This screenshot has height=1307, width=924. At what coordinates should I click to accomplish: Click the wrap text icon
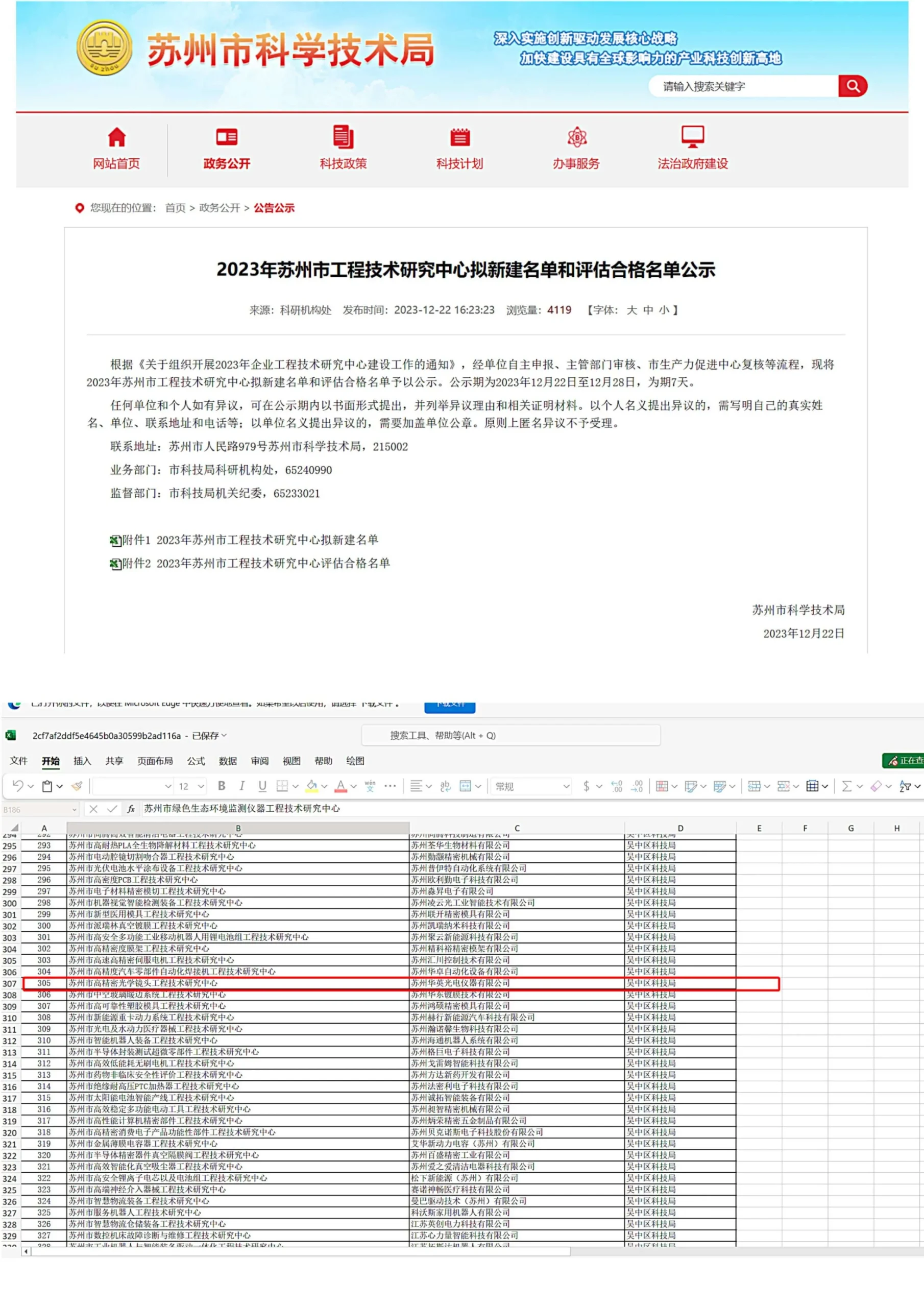click(x=445, y=786)
